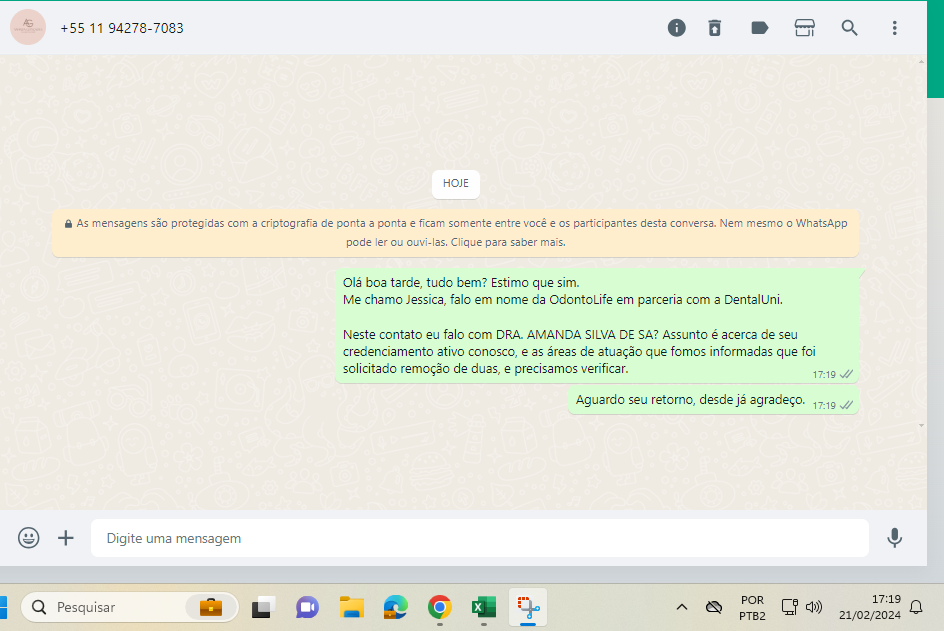Open the chat options three-dot menu

(894, 28)
